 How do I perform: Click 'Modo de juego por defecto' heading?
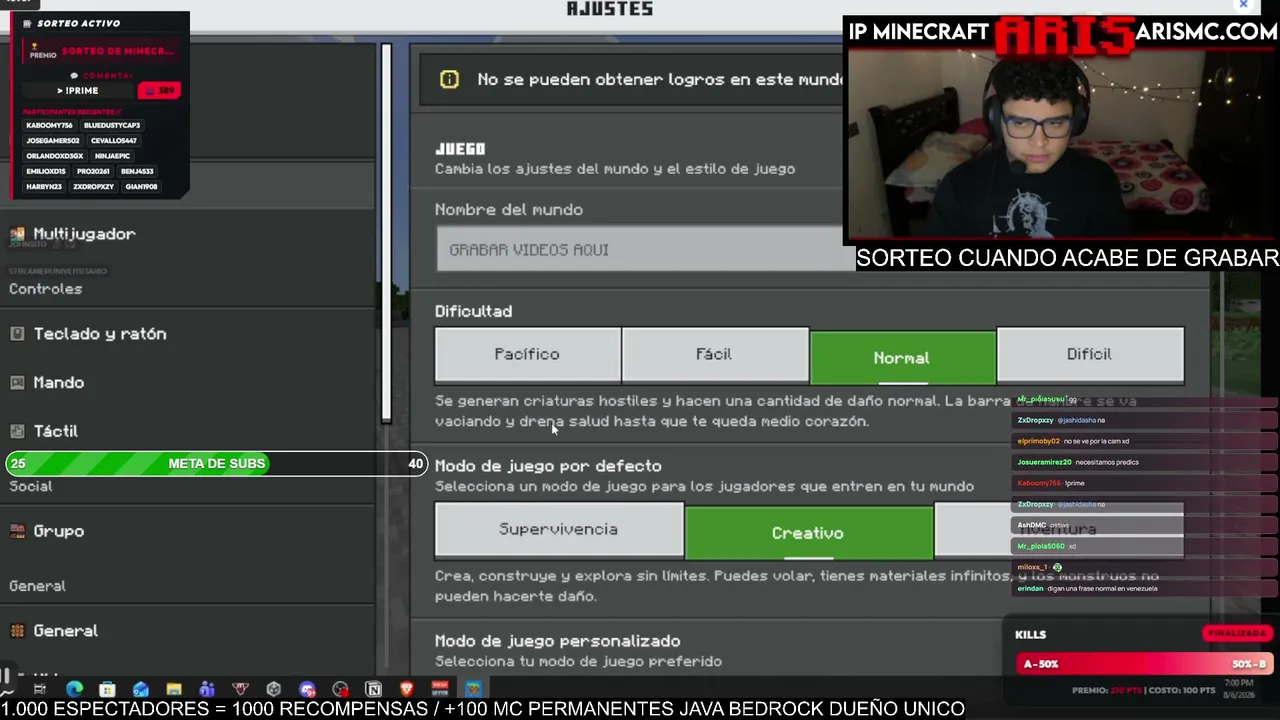(548, 466)
